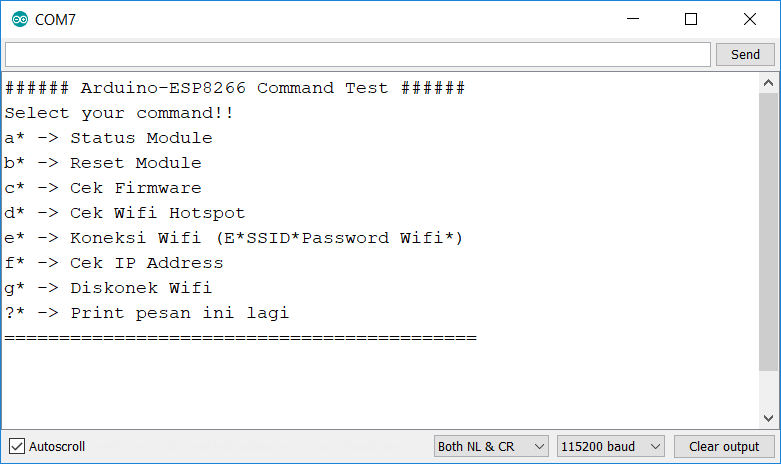Click the 'Arduino-ESP8266 Command Test' header line

(235, 88)
